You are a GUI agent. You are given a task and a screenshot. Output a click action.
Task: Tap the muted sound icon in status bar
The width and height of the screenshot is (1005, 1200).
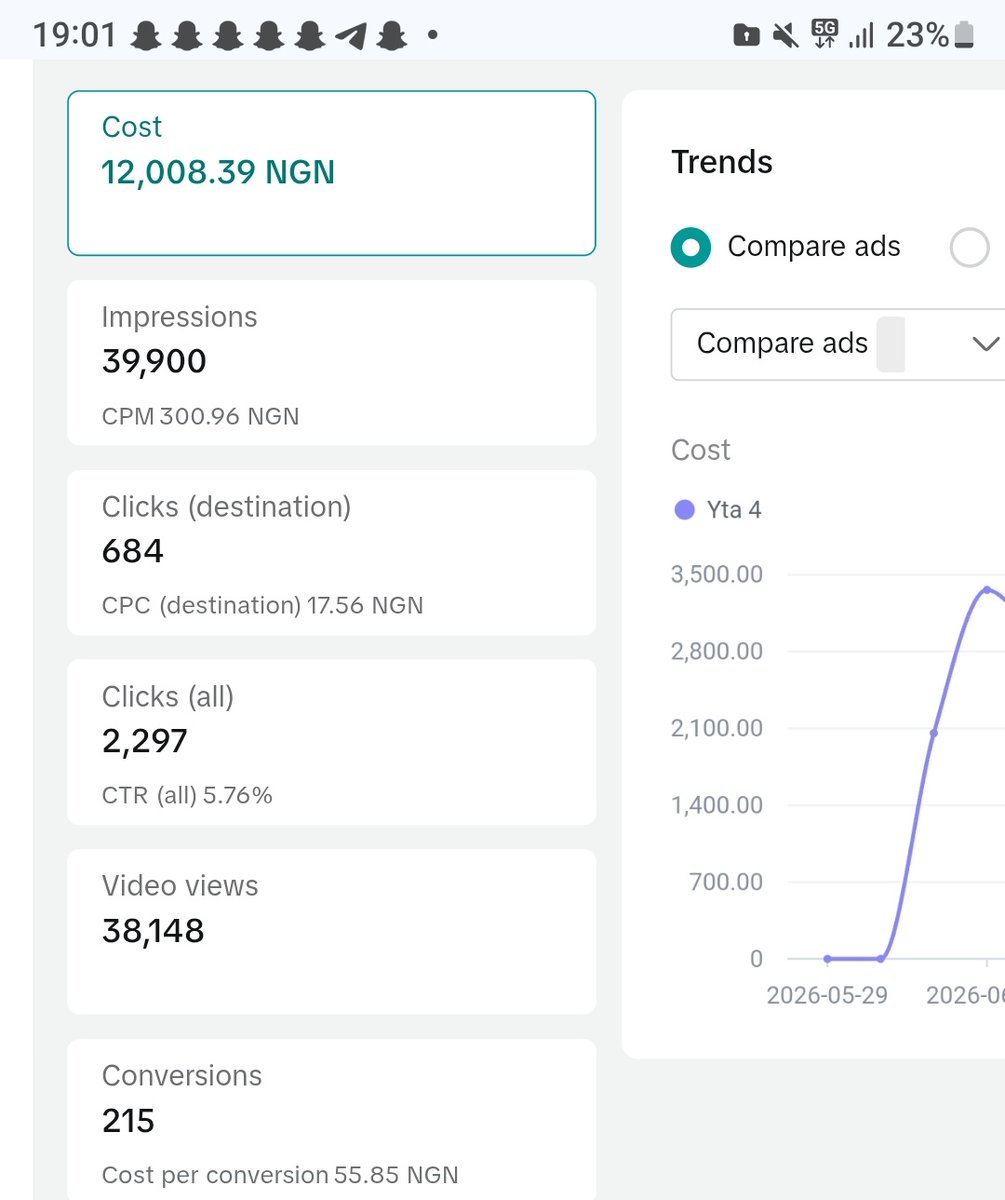tap(786, 37)
